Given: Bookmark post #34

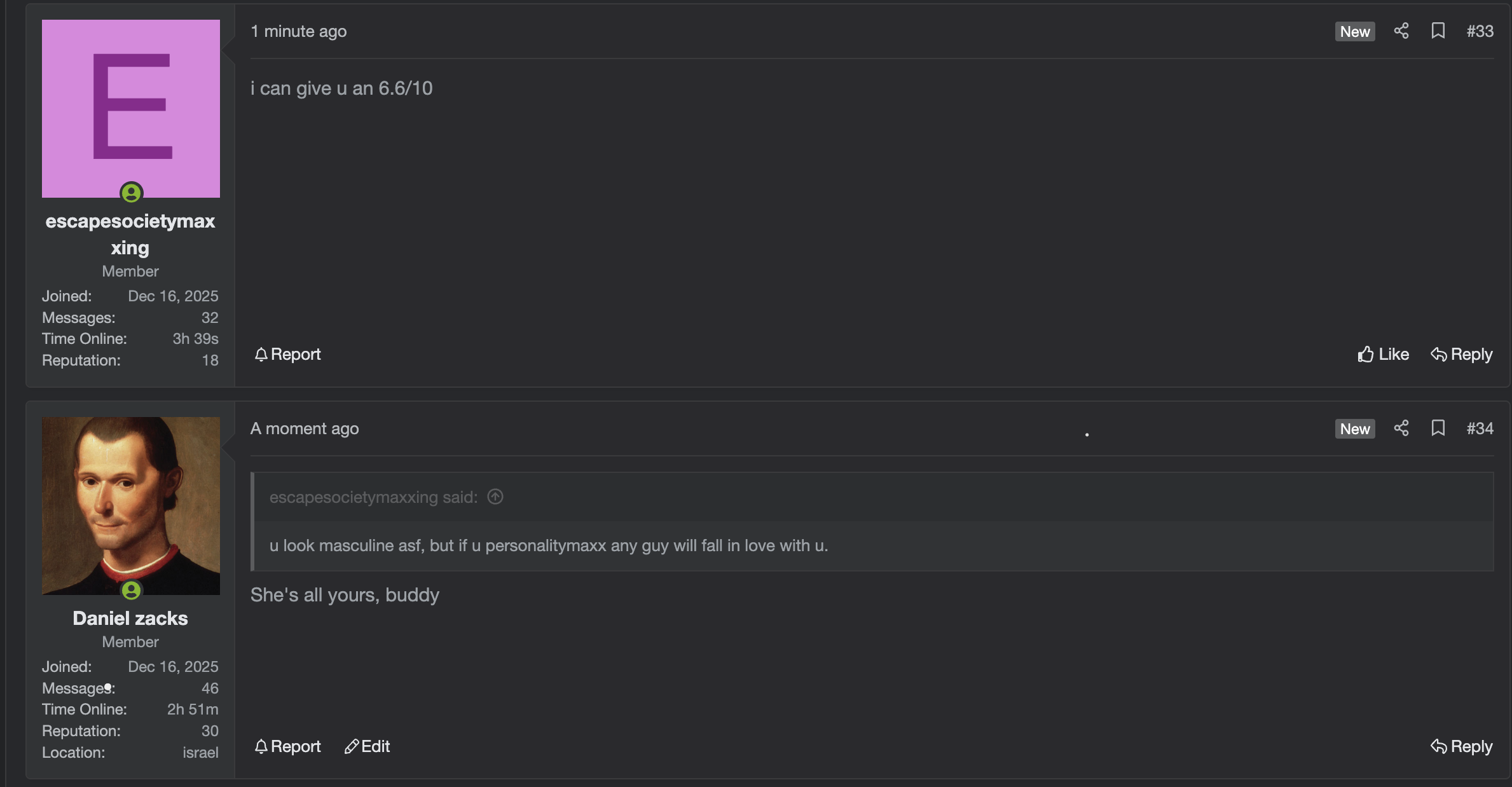Looking at the screenshot, I should click(1438, 428).
